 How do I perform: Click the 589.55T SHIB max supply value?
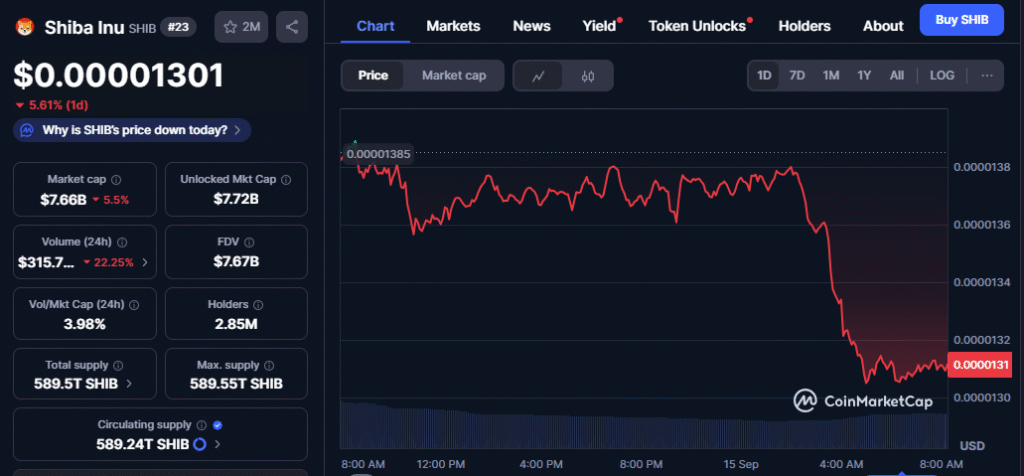pos(236,384)
